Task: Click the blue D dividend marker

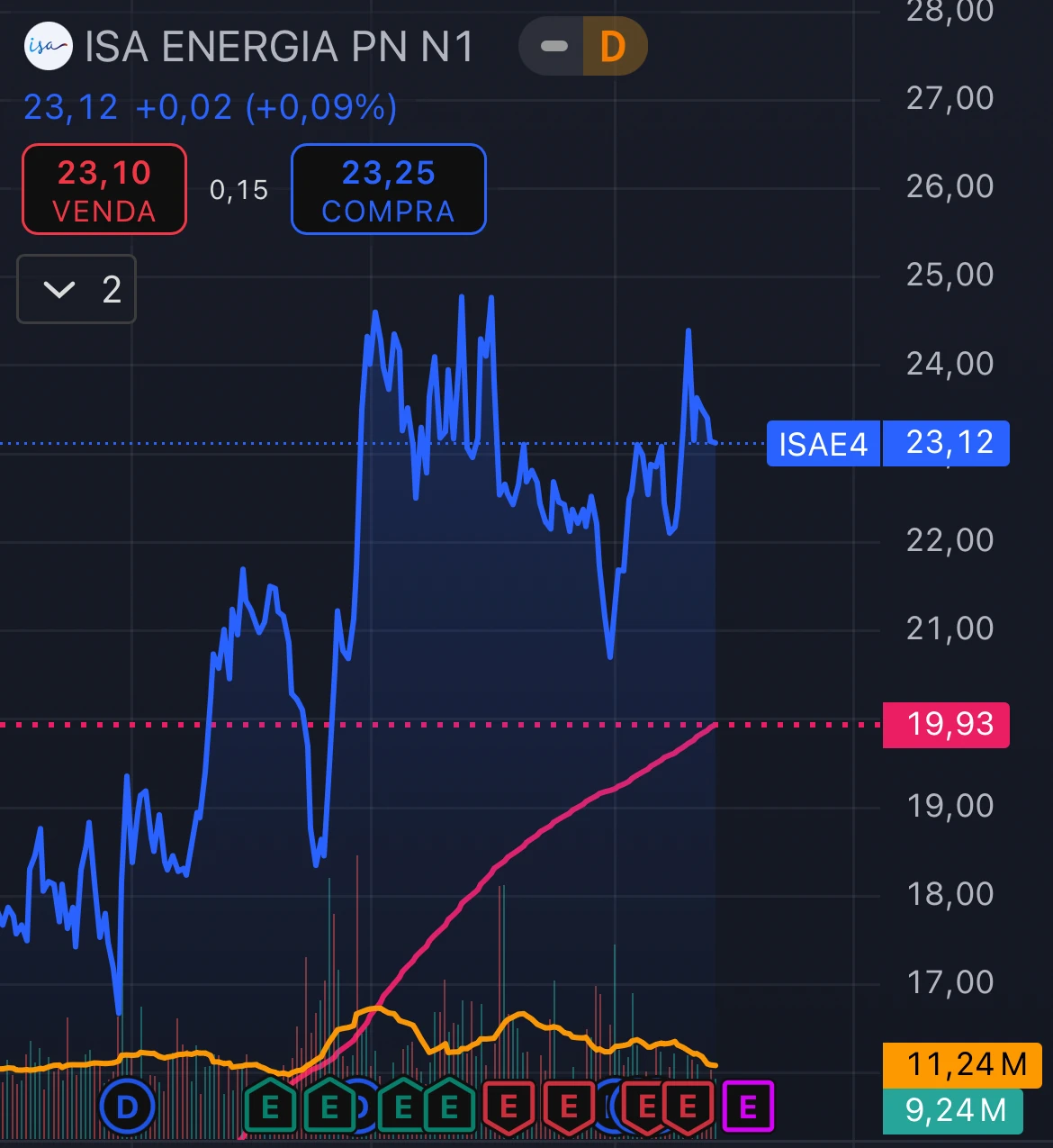Action: coord(128,1107)
